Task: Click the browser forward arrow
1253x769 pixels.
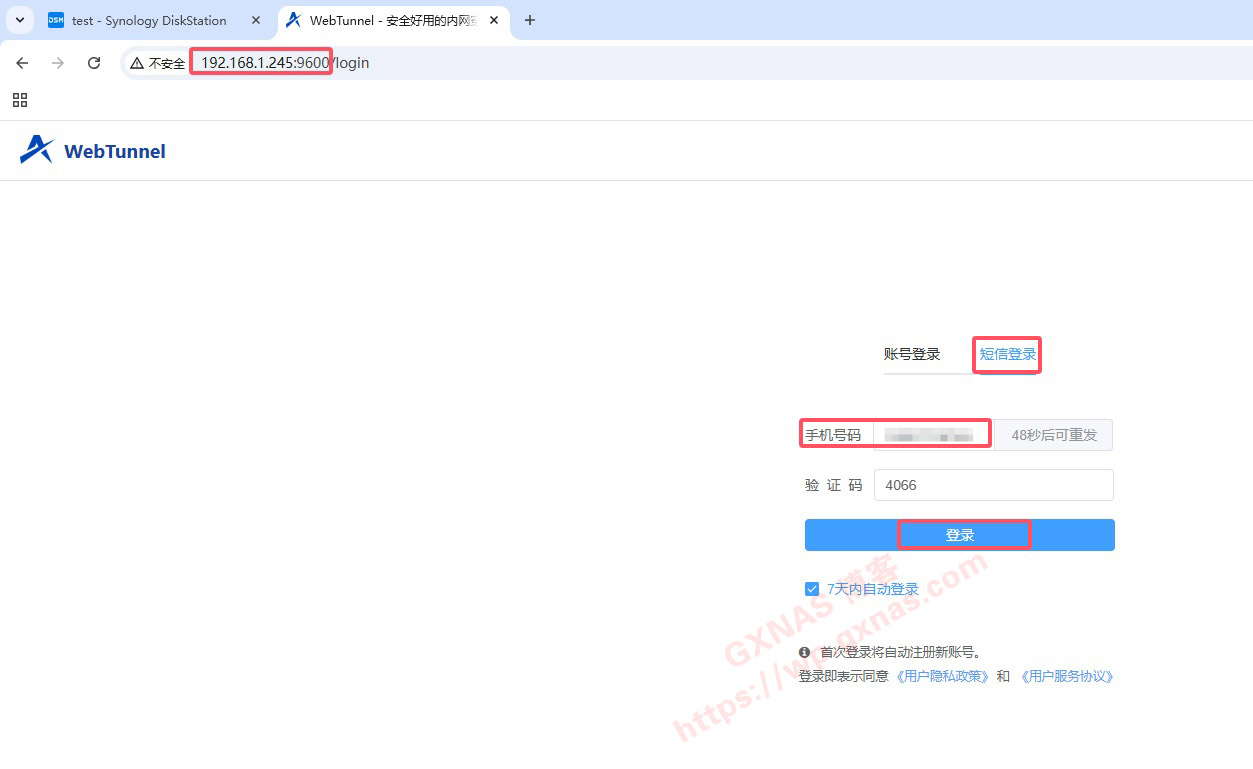Action: [58, 63]
